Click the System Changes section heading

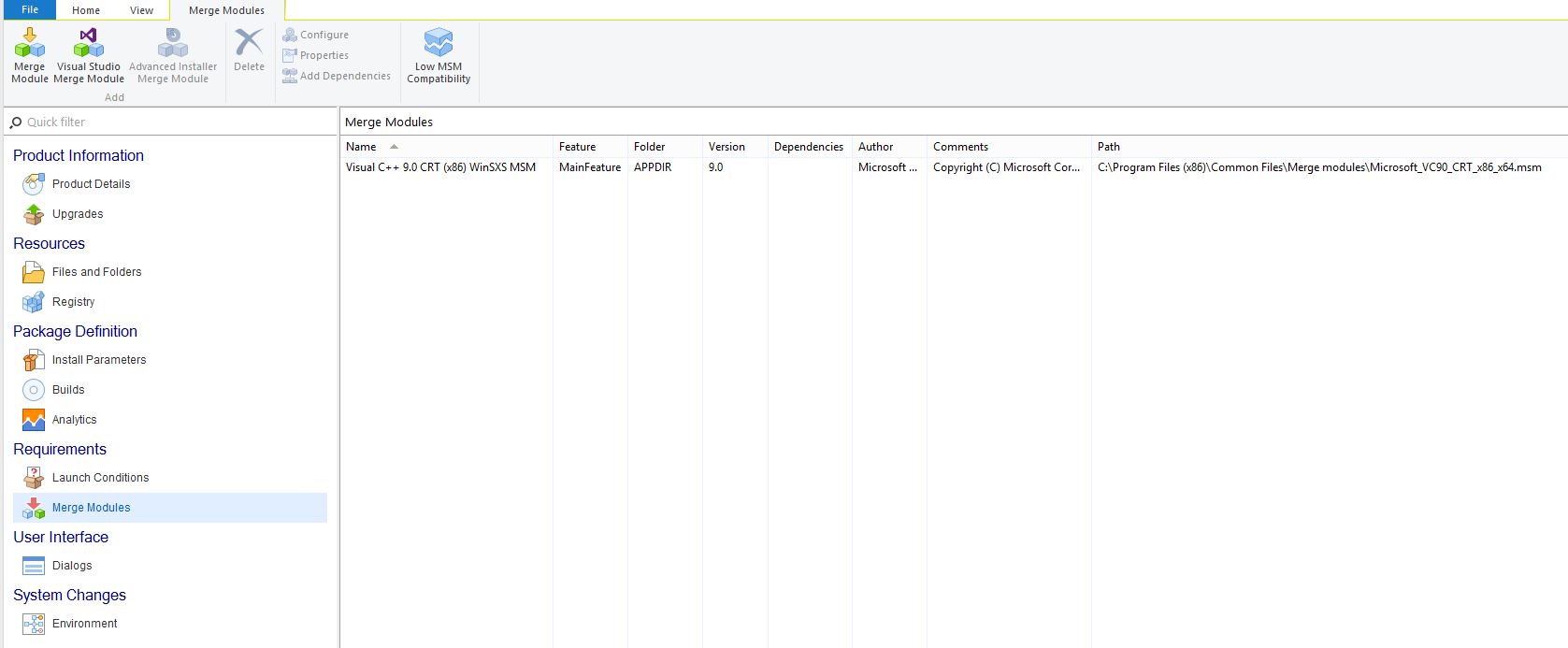point(69,595)
